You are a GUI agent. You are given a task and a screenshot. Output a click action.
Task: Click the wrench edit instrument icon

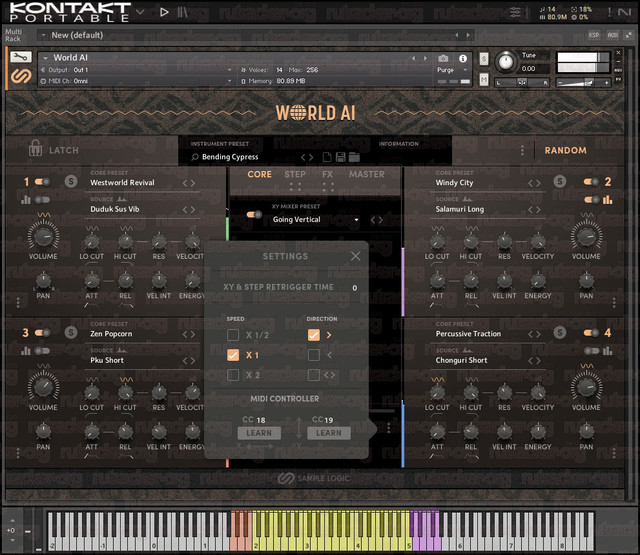tap(21, 57)
